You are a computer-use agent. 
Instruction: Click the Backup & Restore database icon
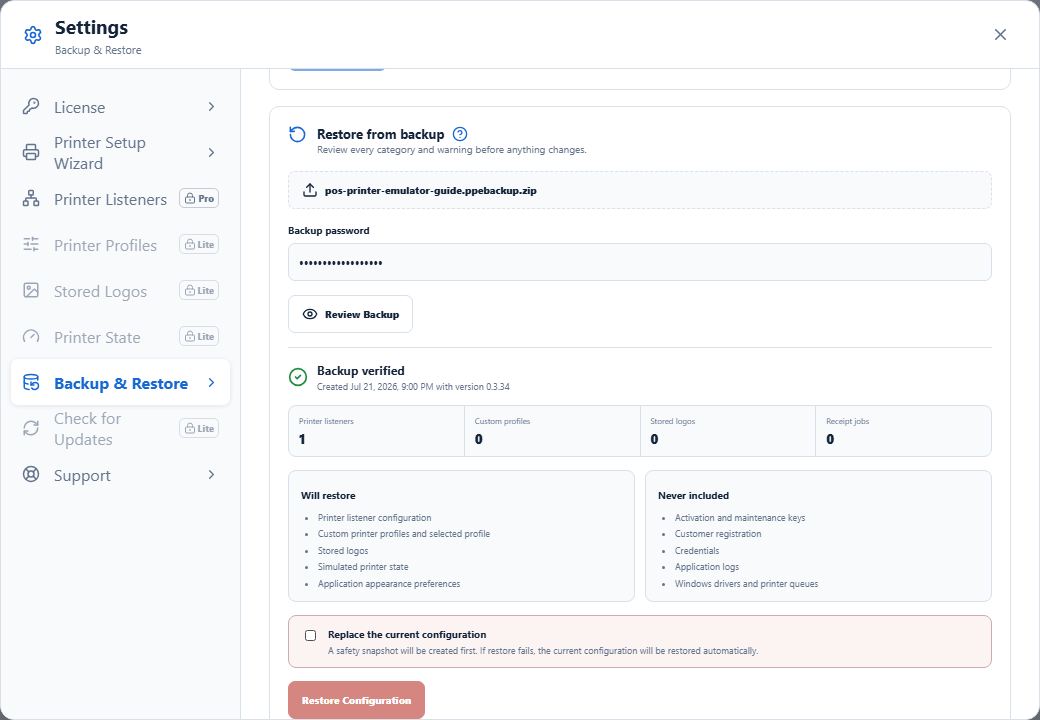point(31,383)
